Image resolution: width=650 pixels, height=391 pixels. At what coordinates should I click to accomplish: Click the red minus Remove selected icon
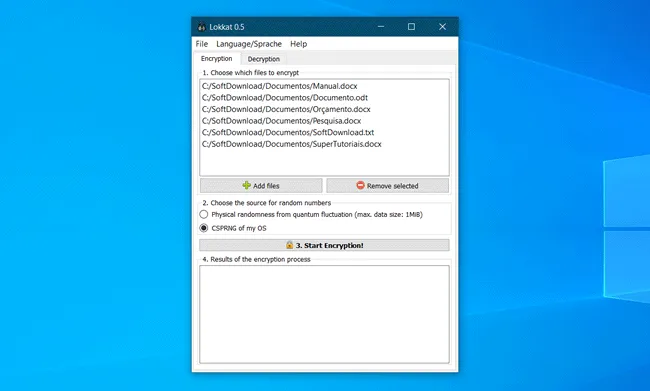coord(360,185)
